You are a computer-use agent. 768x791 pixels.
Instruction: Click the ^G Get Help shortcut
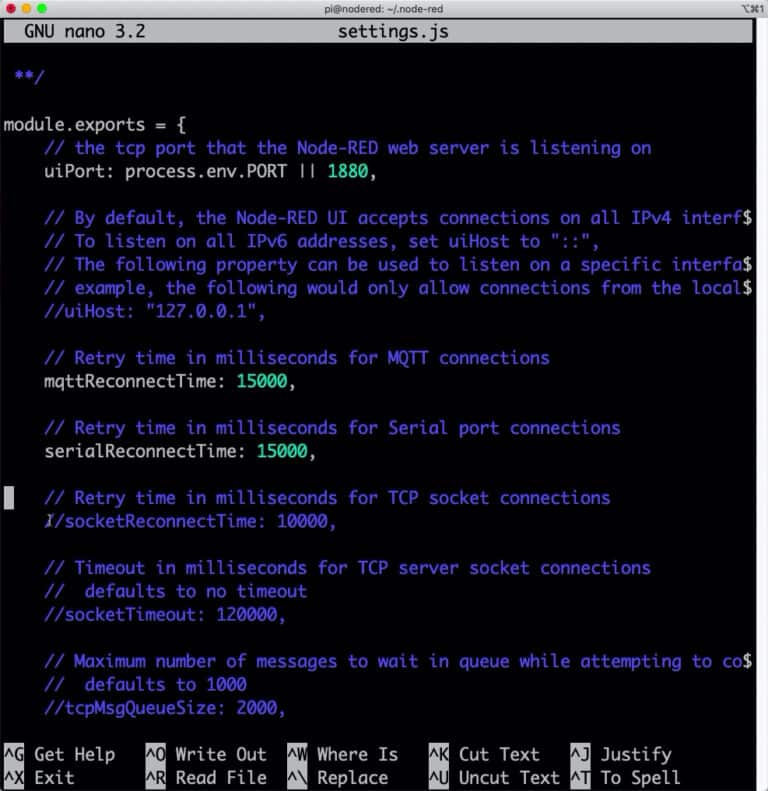(x=60, y=755)
